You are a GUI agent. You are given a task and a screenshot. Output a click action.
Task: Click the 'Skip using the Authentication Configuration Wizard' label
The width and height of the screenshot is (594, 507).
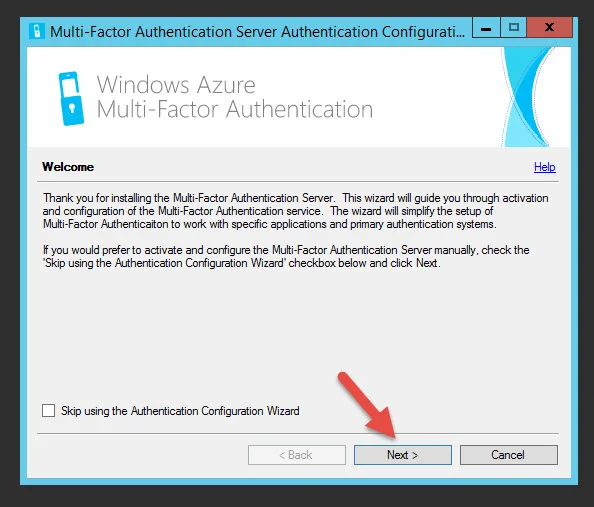coord(180,411)
